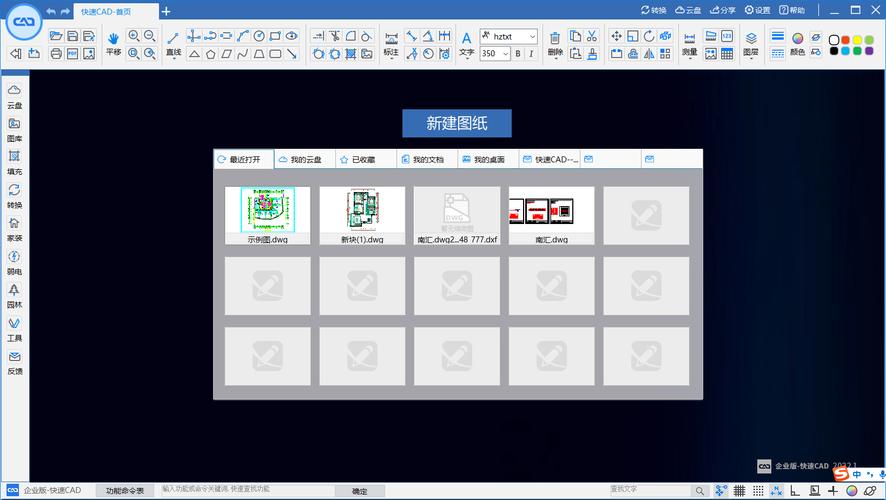Click Convert (转换) in left sidebar
Screen dimensions: 886x500
pos(14,195)
